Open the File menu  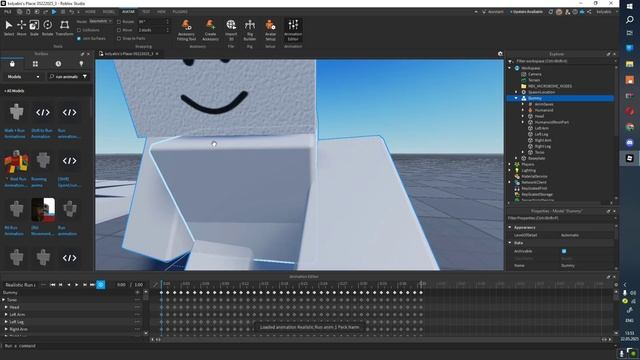(x=7, y=12)
